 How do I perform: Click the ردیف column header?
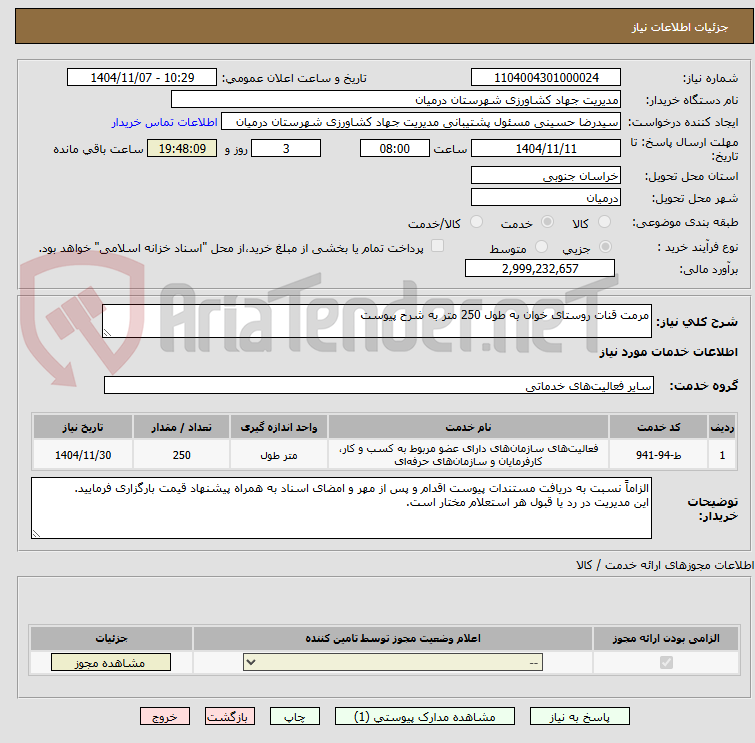tap(722, 427)
